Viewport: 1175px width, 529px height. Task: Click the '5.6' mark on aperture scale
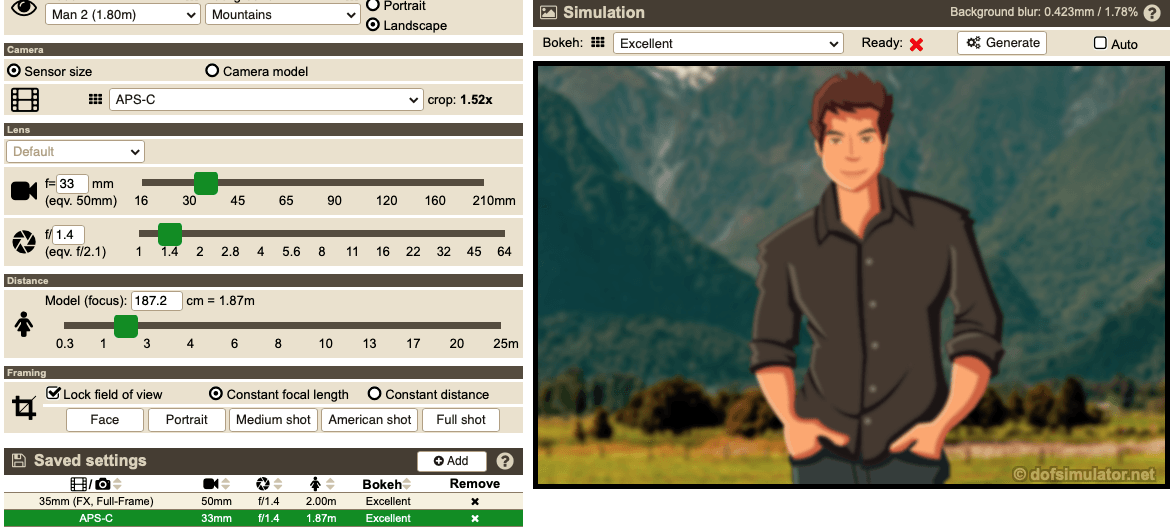pos(291,252)
